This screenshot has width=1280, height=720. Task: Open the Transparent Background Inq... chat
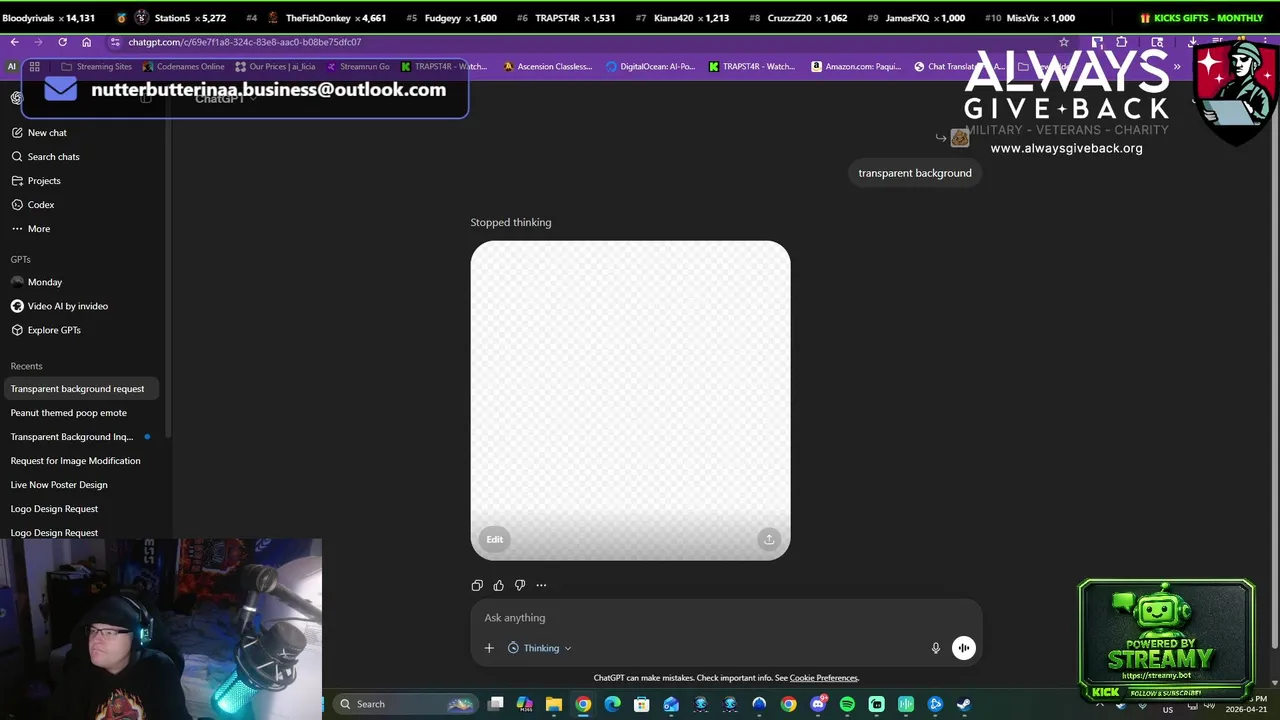(x=82, y=437)
